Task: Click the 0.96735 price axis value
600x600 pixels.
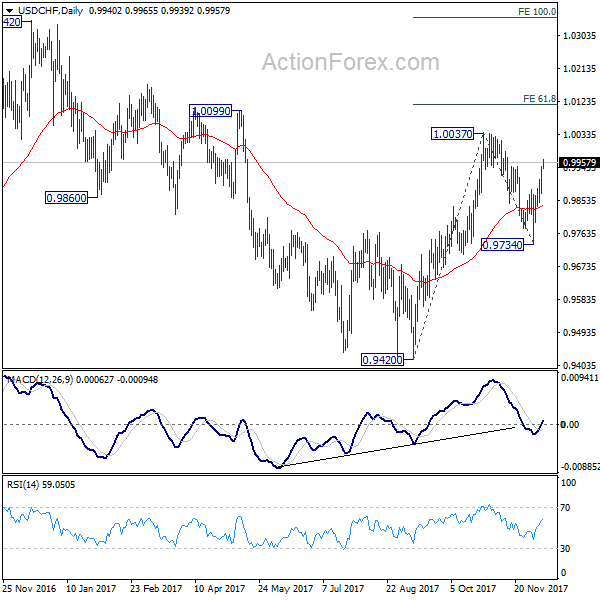Action: (579, 266)
